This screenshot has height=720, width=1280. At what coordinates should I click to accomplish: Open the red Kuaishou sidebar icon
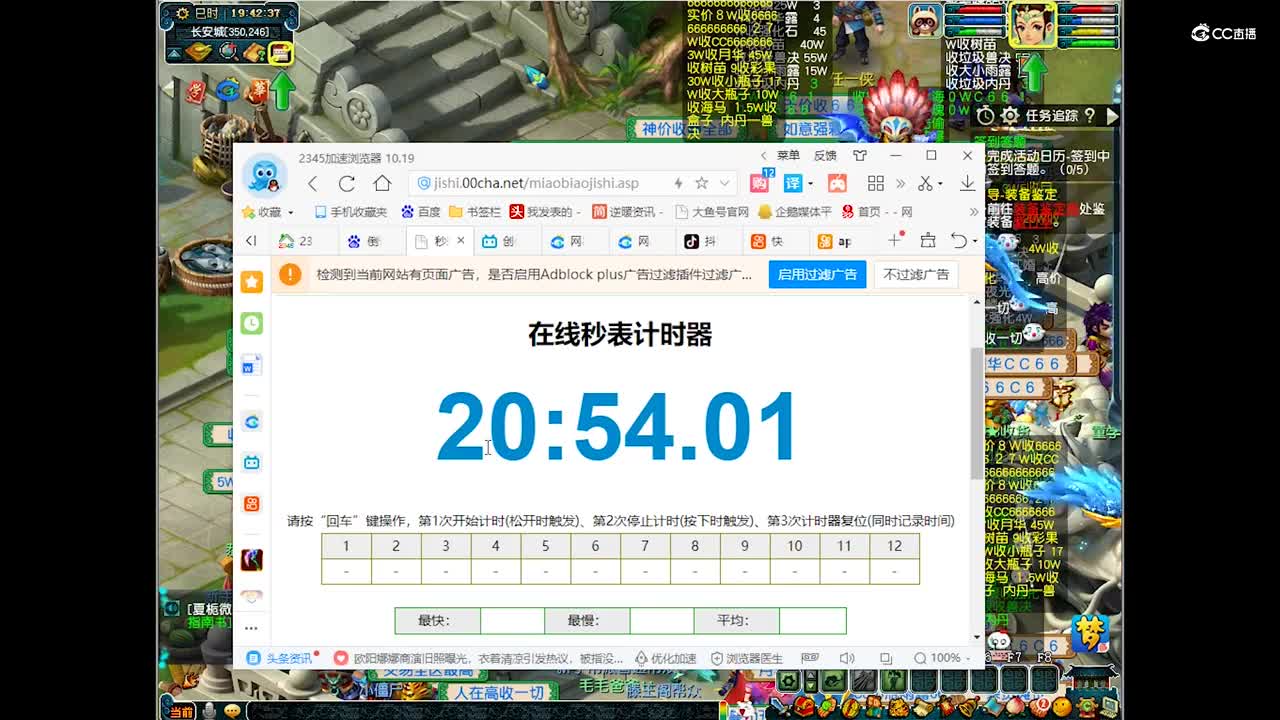point(251,503)
